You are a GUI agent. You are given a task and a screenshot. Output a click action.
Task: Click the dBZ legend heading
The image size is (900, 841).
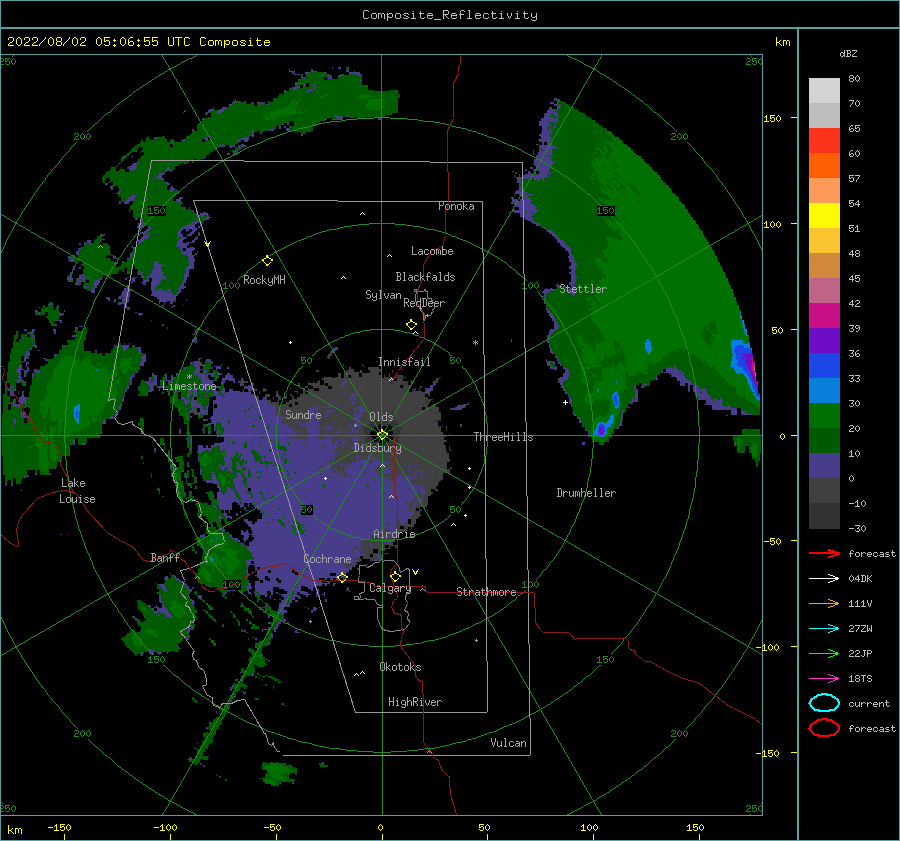tap(848, 53)
